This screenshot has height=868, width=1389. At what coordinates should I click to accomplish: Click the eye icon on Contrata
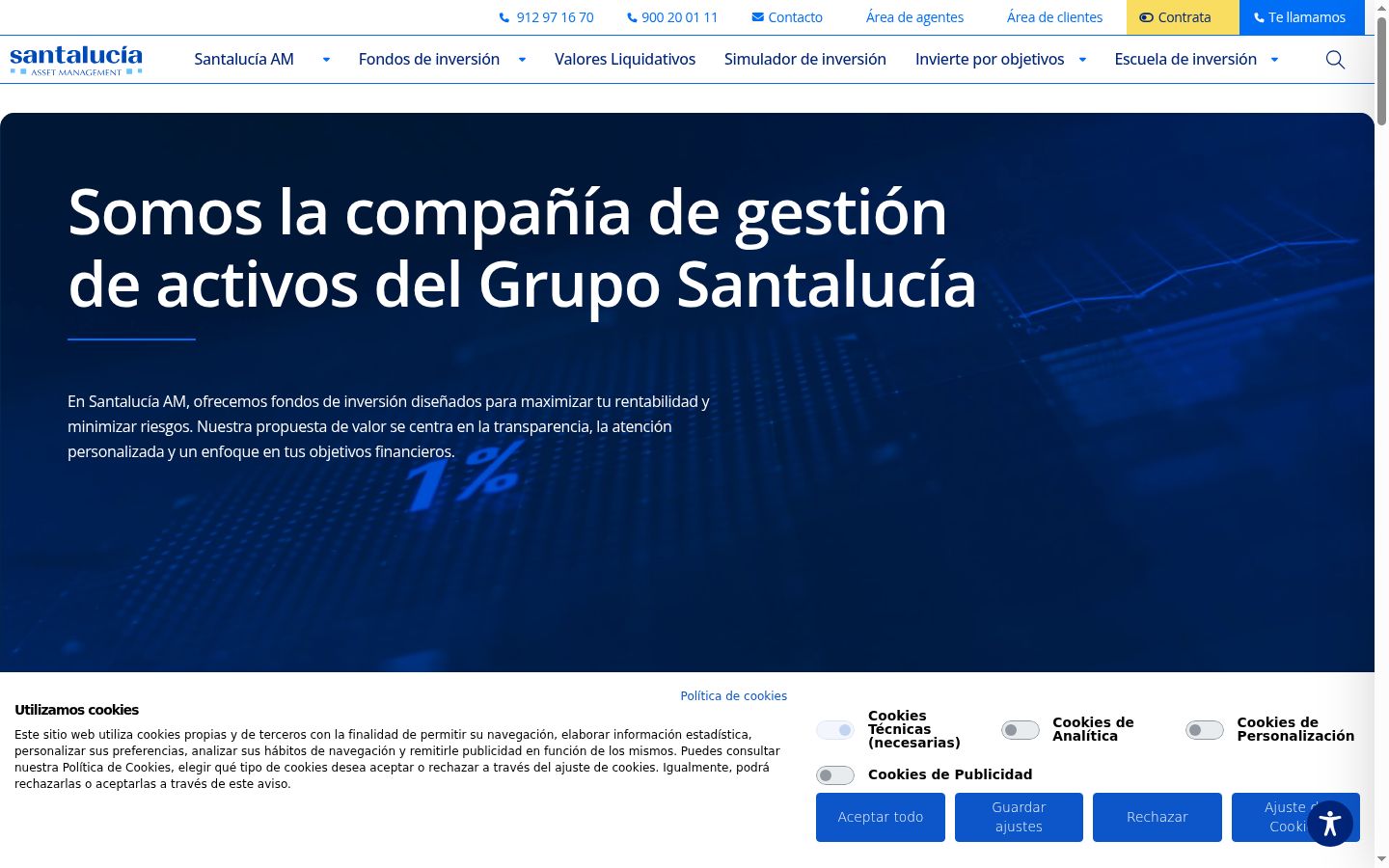point(1147,17)
